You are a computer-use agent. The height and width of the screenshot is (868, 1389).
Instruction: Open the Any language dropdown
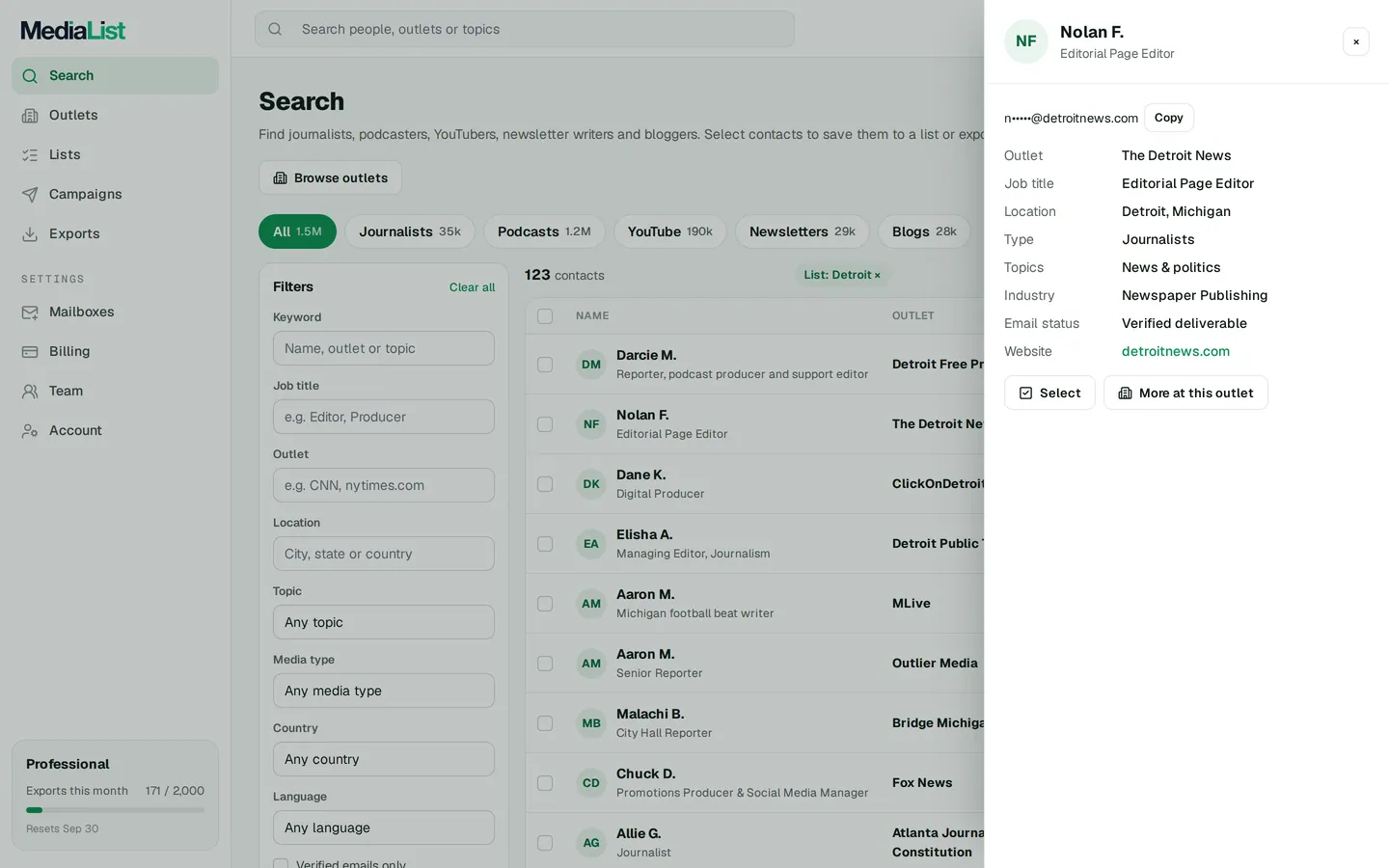tap(384, 827)
